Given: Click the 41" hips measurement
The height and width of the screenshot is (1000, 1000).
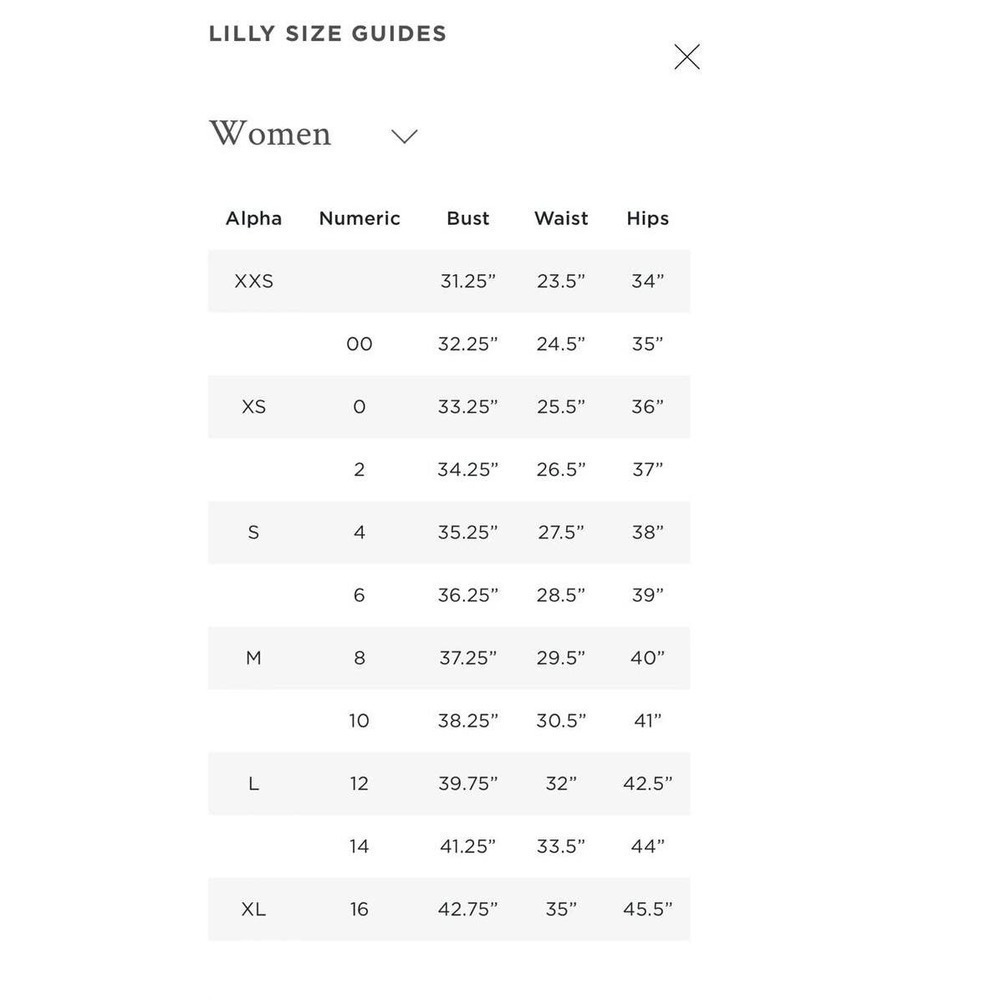Looking at the screenshot, I should click(x=647, y=721).
